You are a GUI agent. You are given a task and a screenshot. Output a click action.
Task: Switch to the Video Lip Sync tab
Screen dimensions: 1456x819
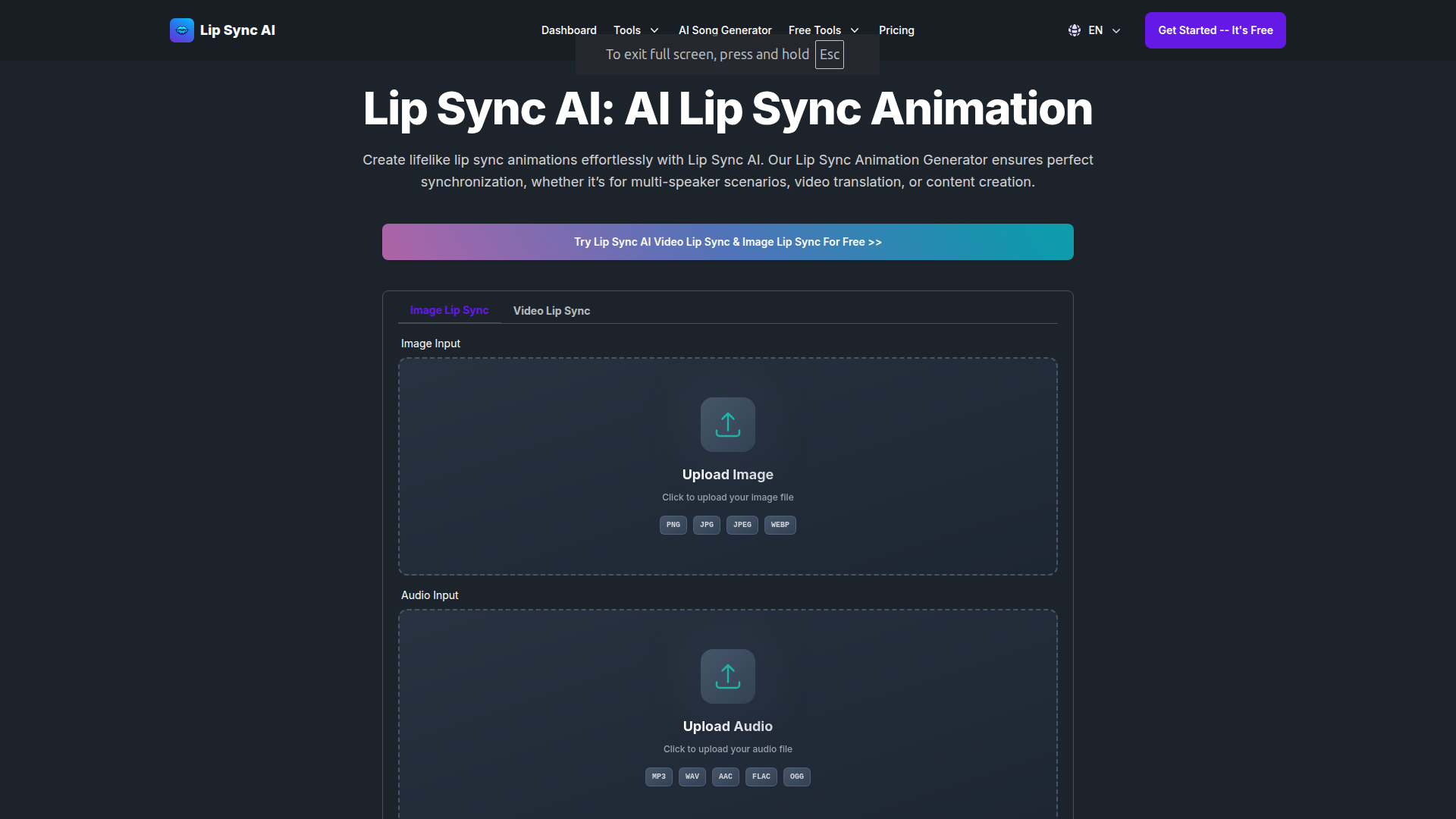pyautogui.click(x=551, y=310)
